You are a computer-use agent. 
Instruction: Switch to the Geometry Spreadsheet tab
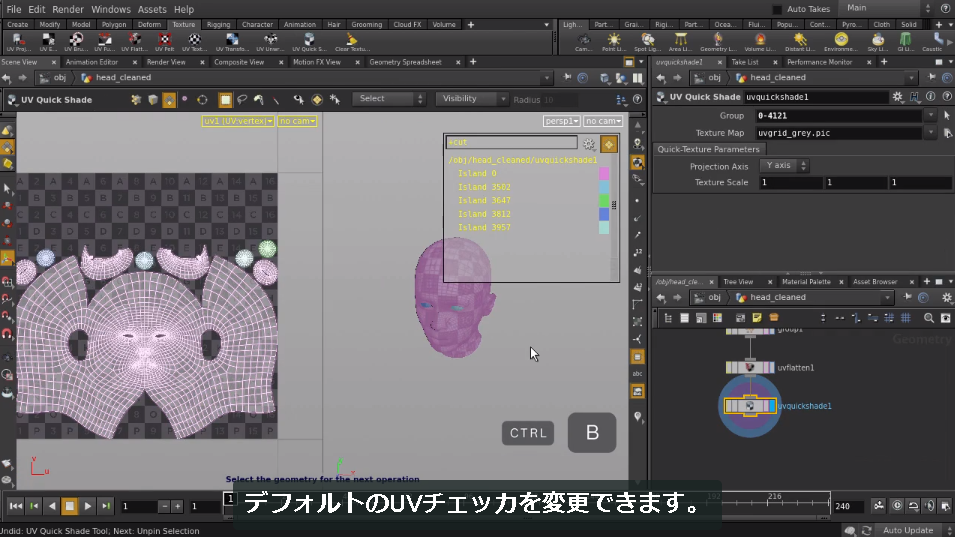(405, 62)
